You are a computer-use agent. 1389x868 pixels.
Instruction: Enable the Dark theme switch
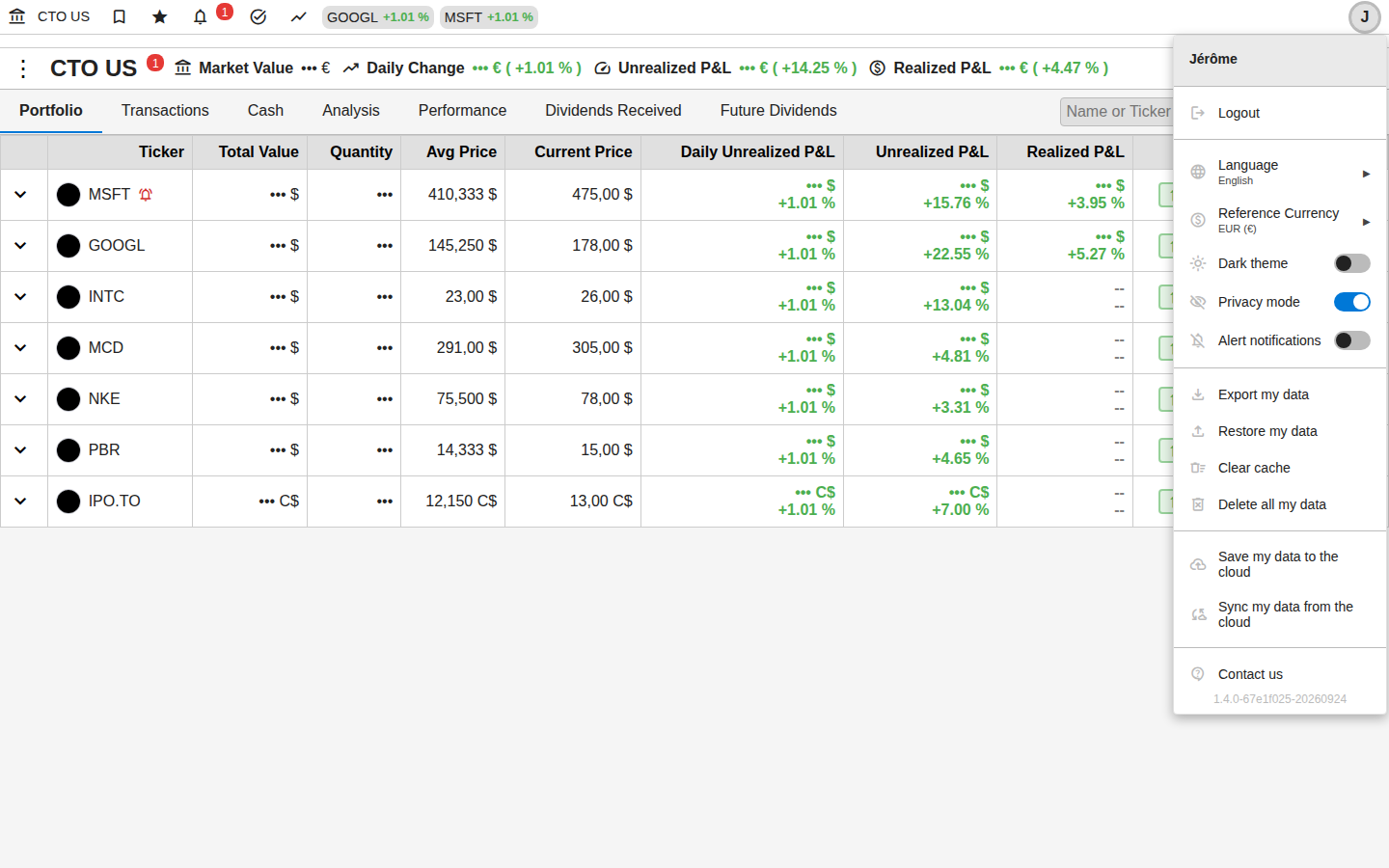pos(1352,263)
